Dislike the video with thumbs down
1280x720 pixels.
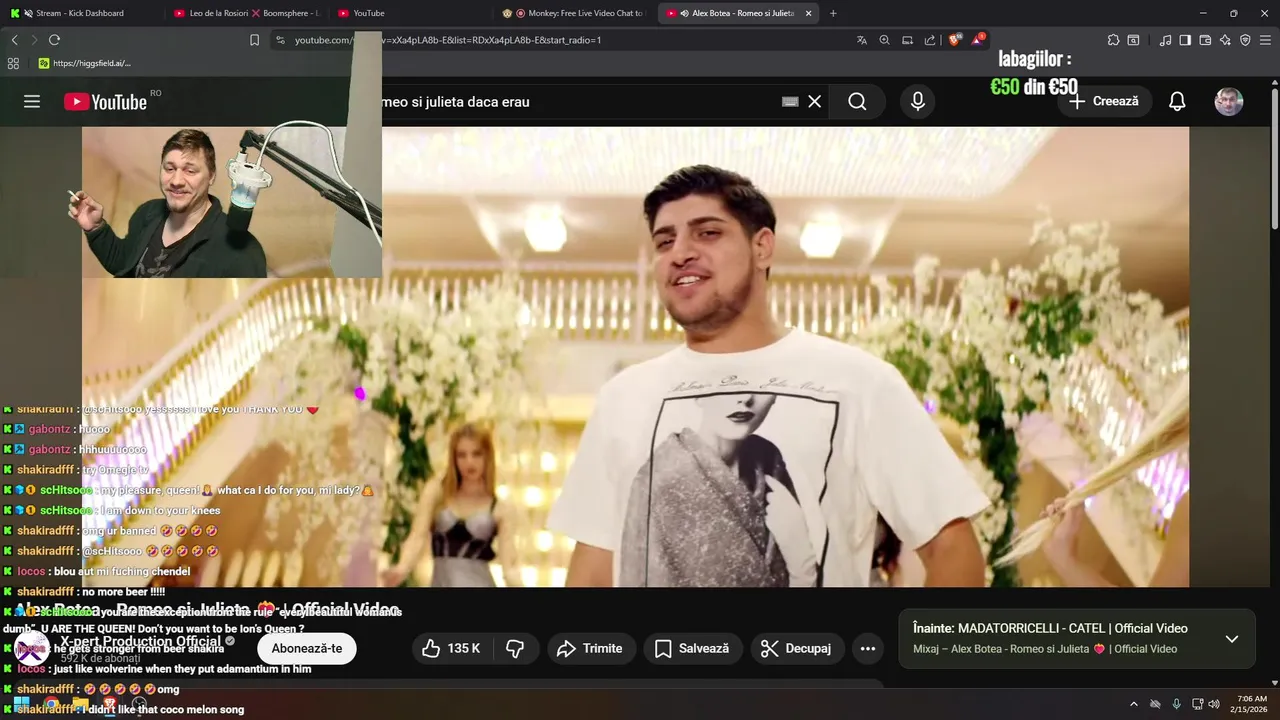click(x=515, y=648)
